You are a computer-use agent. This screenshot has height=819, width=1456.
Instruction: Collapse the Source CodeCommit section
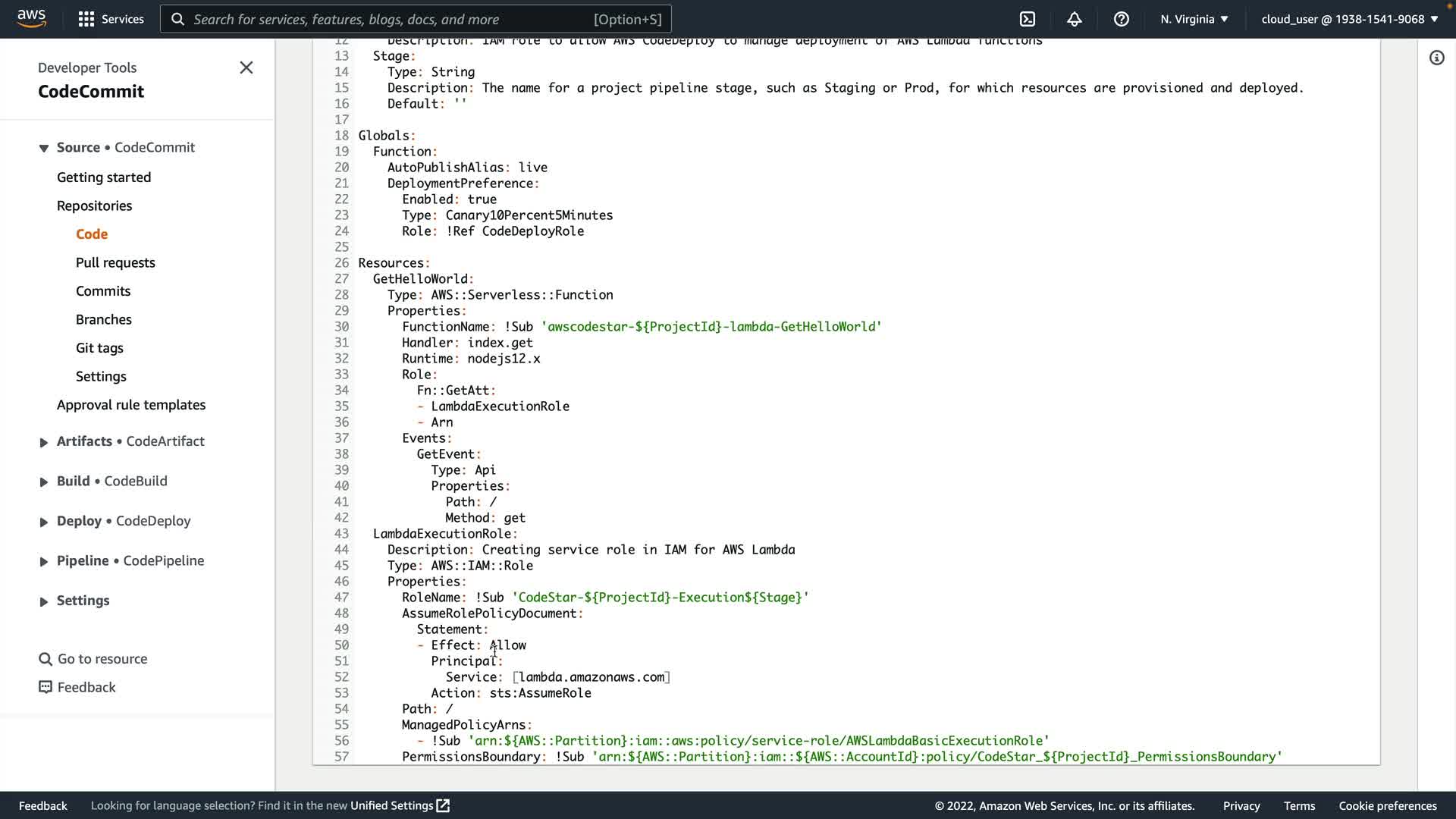point(43,148)
